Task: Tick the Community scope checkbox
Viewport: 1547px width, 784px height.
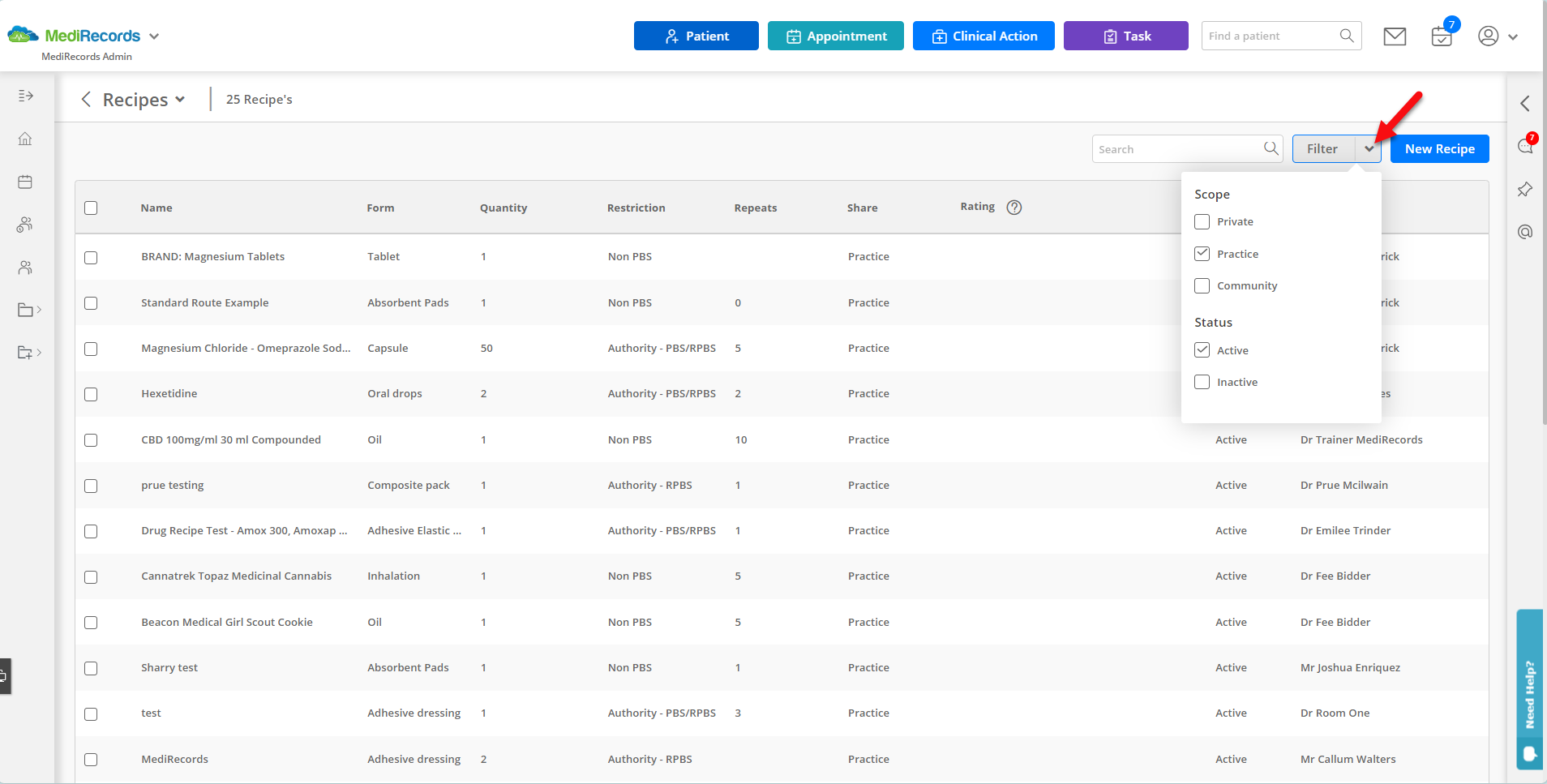Action: coord(1202,285)
